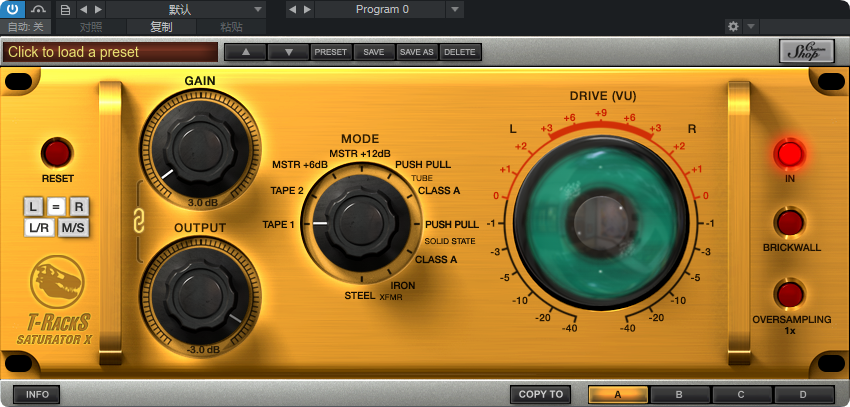Viewport: 850px width, 407px height.
Task: Open the gear settings icon
Action: (733, 27)
